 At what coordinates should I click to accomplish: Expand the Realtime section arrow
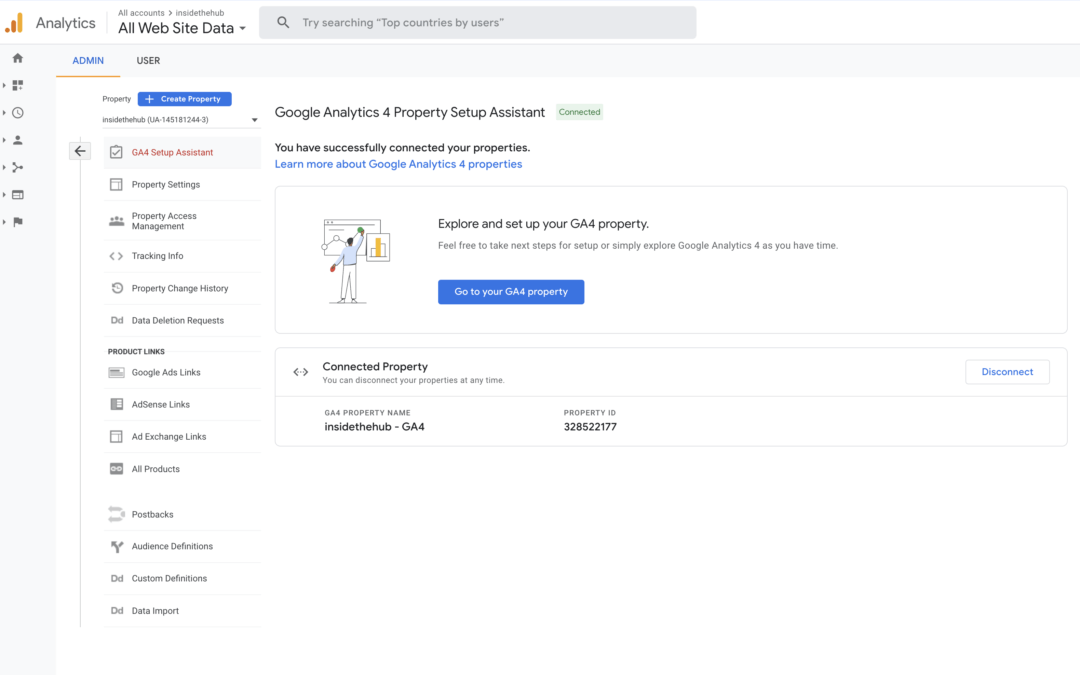(x=4, y=113)
